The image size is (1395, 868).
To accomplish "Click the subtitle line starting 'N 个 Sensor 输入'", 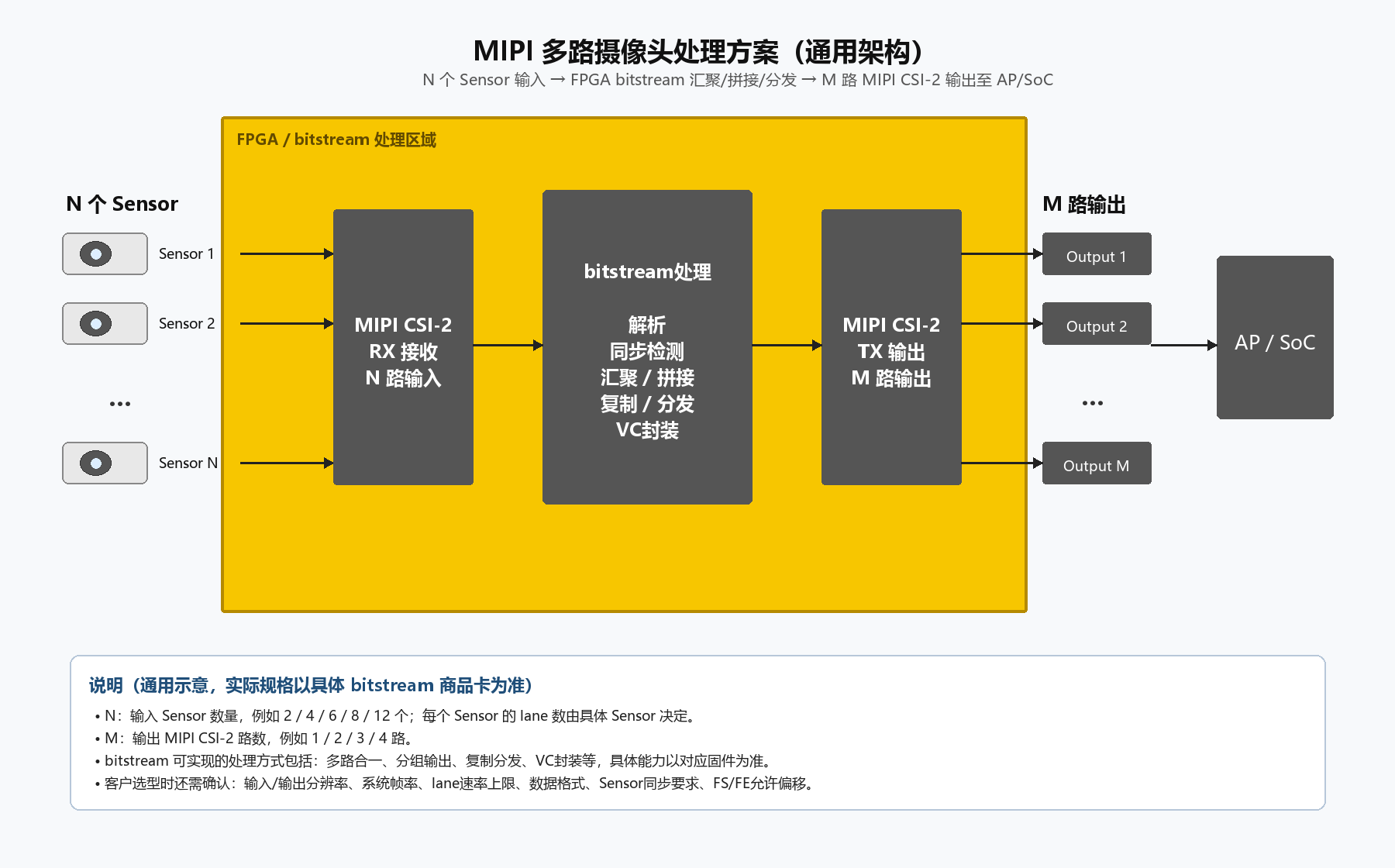I will (x=738, y=80).
